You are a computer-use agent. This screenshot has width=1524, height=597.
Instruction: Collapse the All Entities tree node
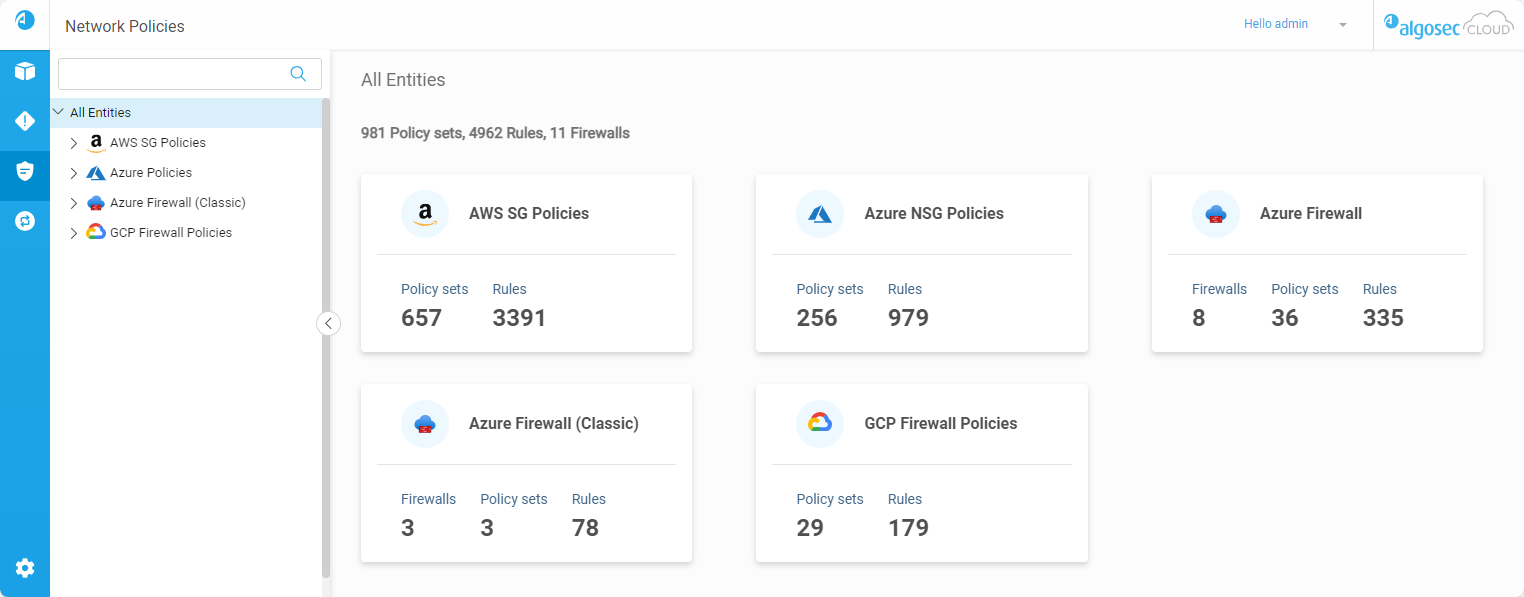(x=58, y=112)
